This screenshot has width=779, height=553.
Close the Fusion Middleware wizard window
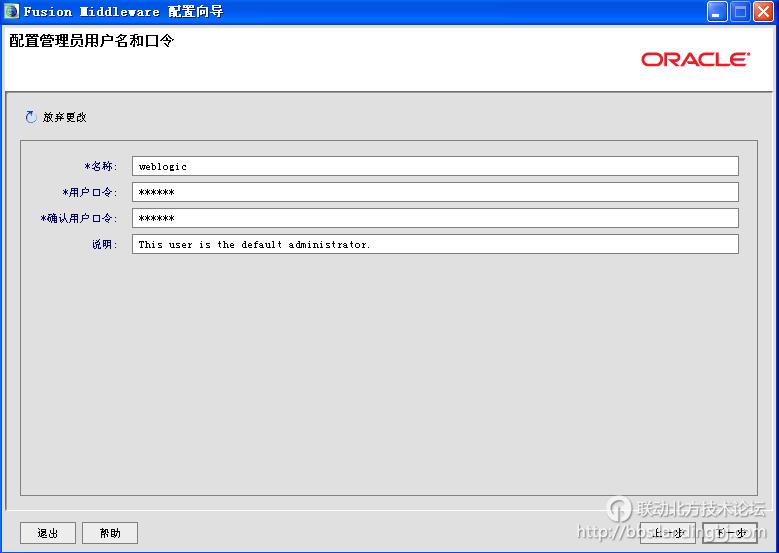763,12
